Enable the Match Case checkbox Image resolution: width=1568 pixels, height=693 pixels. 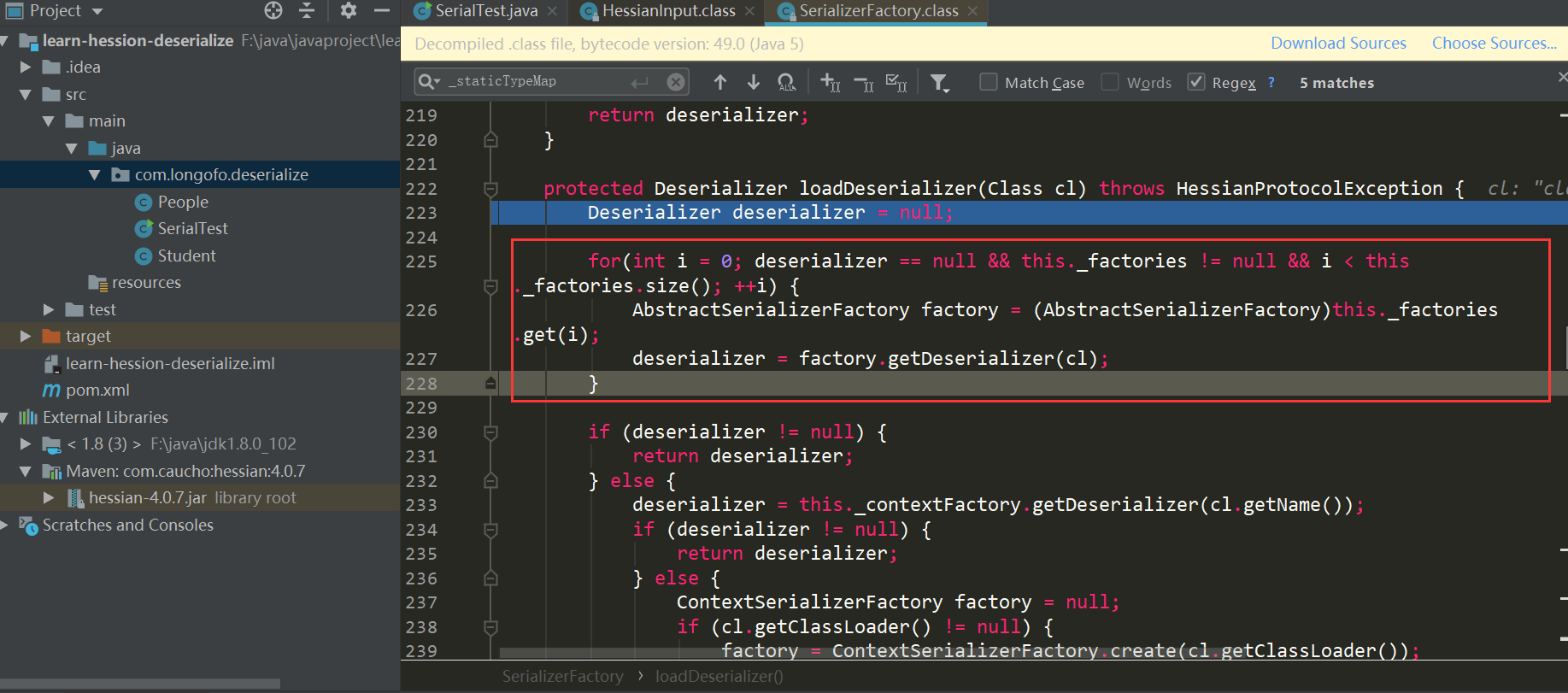[x=989, y=82]
